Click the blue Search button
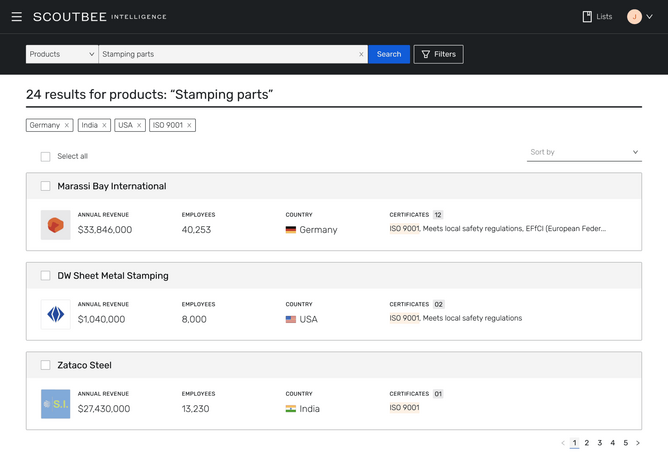This screenshot has height=475, width=668. point(389,54)
